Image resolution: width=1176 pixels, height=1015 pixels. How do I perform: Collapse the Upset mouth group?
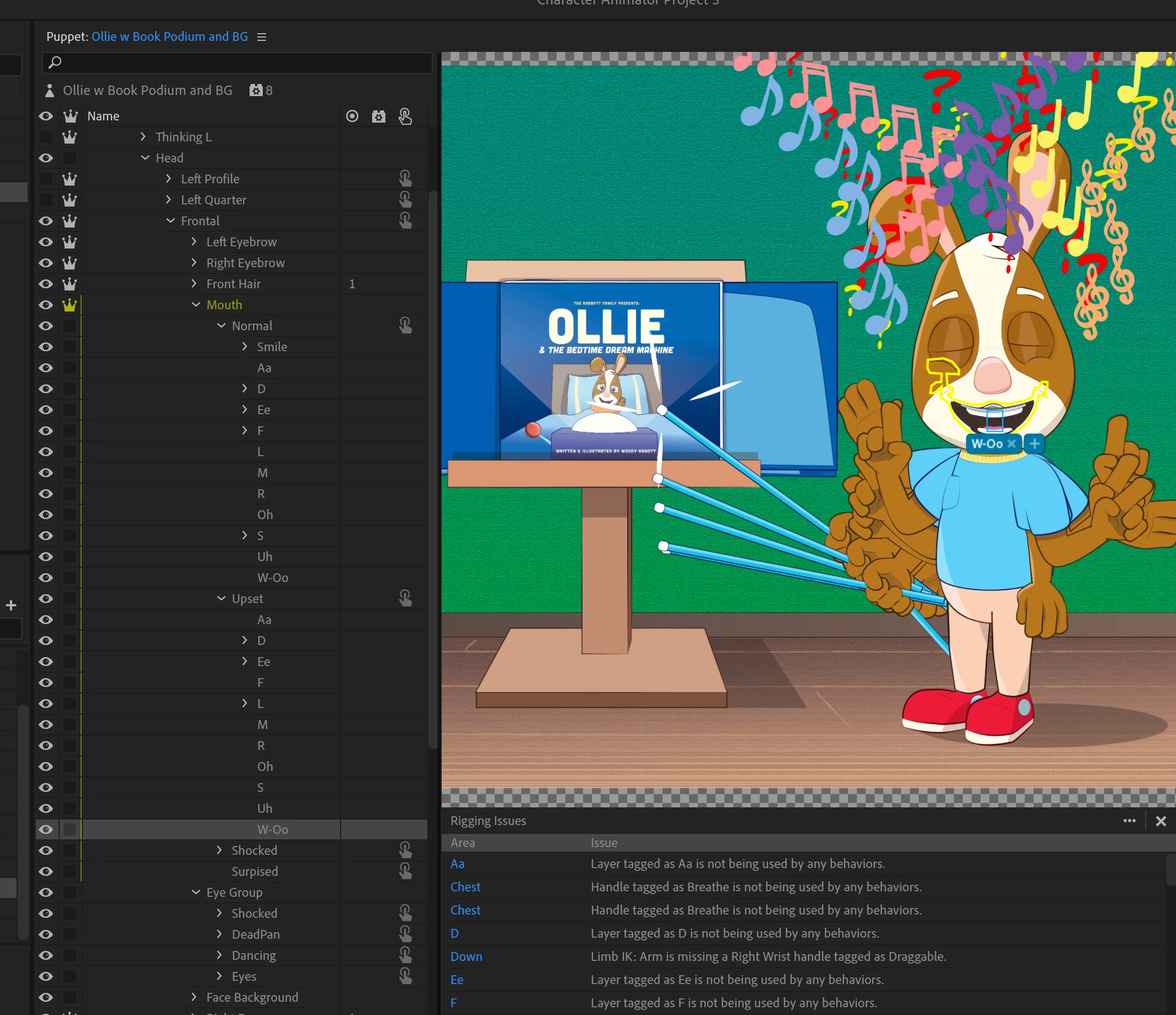[x=221, y=598]
